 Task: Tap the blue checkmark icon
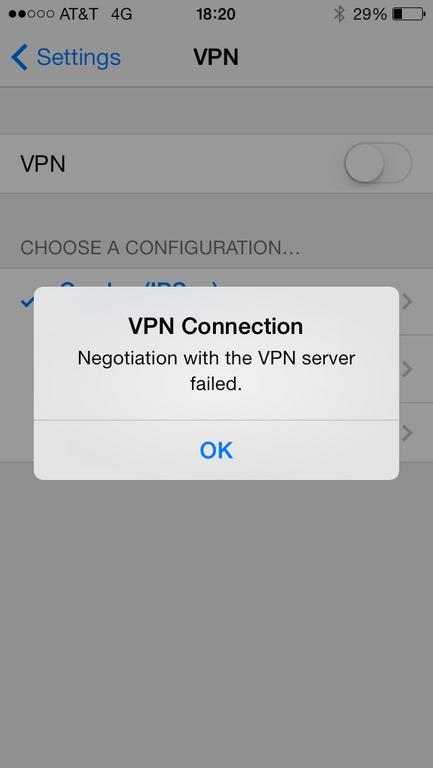coord(26,302)
